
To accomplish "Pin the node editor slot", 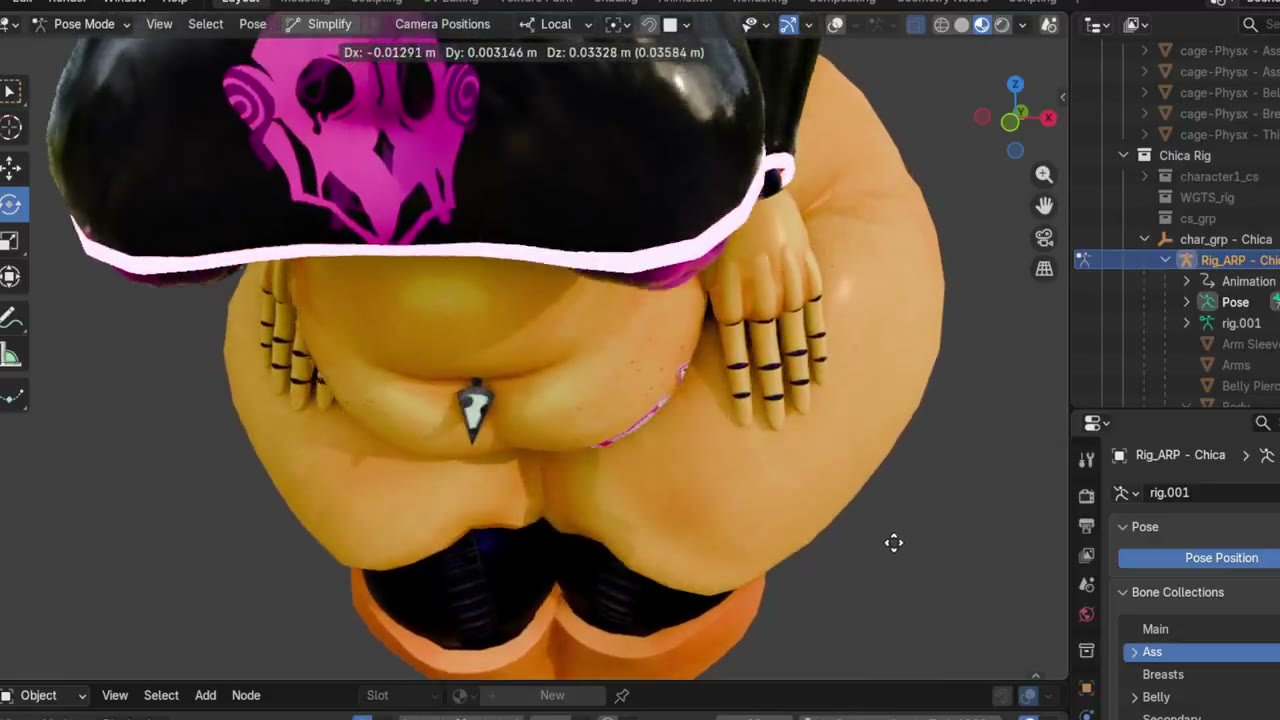I will pos(621,696).
